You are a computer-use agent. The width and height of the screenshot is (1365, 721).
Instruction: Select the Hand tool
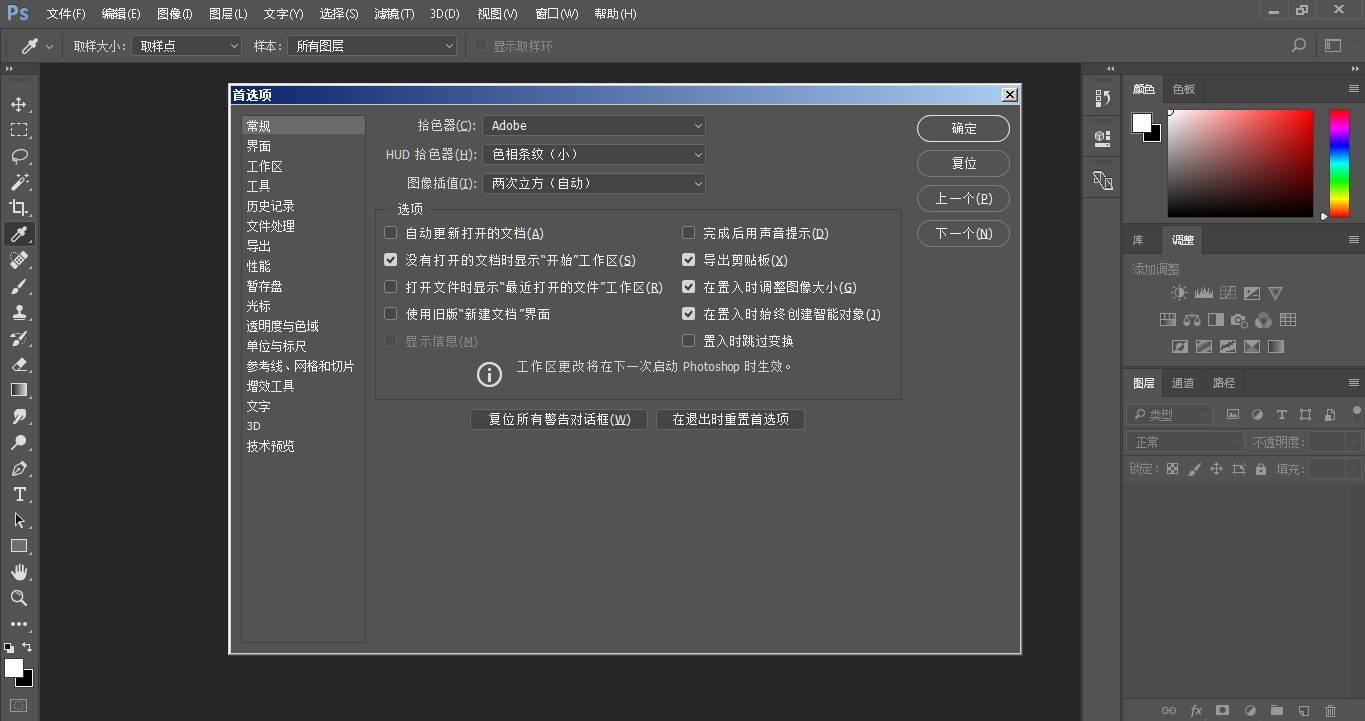19,572
